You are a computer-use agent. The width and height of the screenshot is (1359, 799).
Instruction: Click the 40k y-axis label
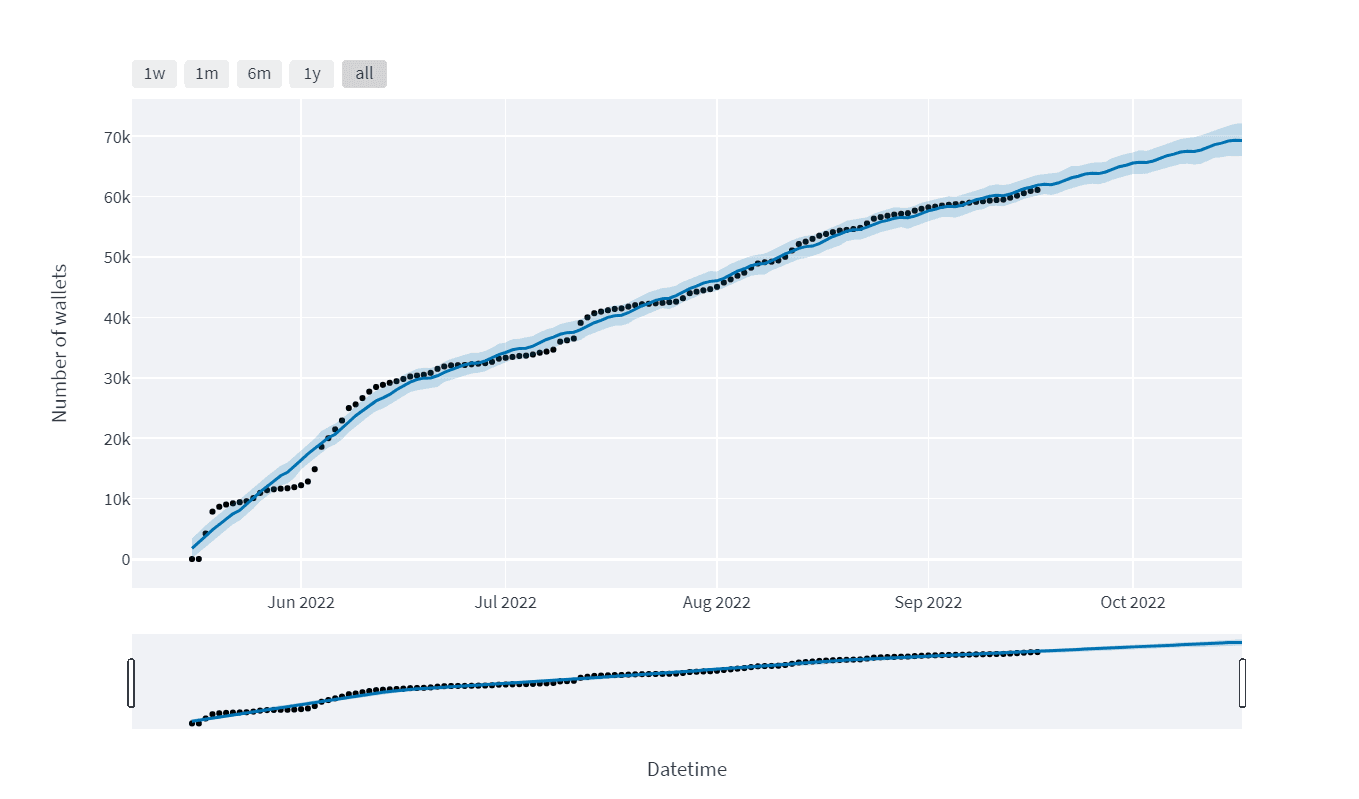coord(119,318)
